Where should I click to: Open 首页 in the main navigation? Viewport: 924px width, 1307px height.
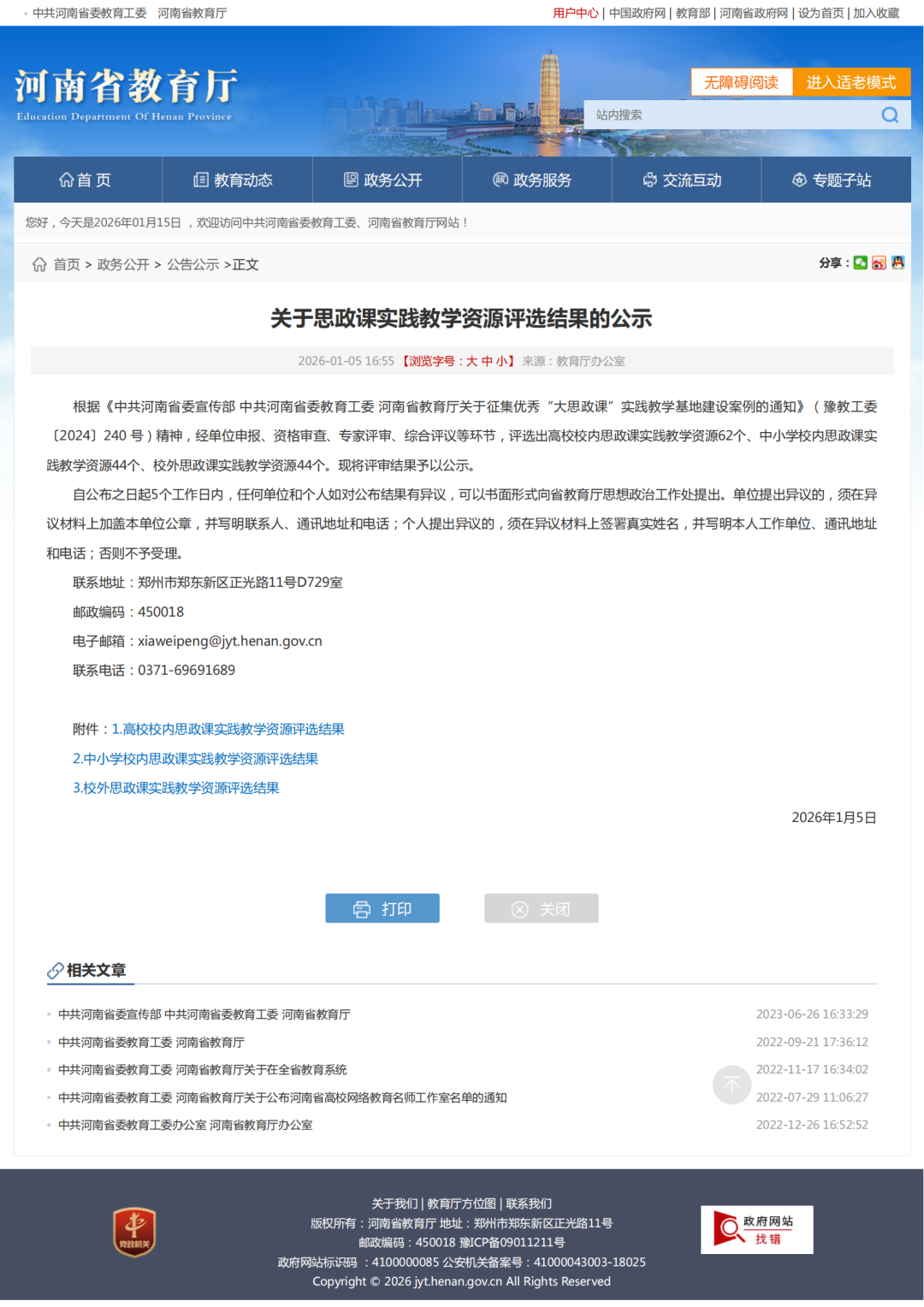coord(87,180)
